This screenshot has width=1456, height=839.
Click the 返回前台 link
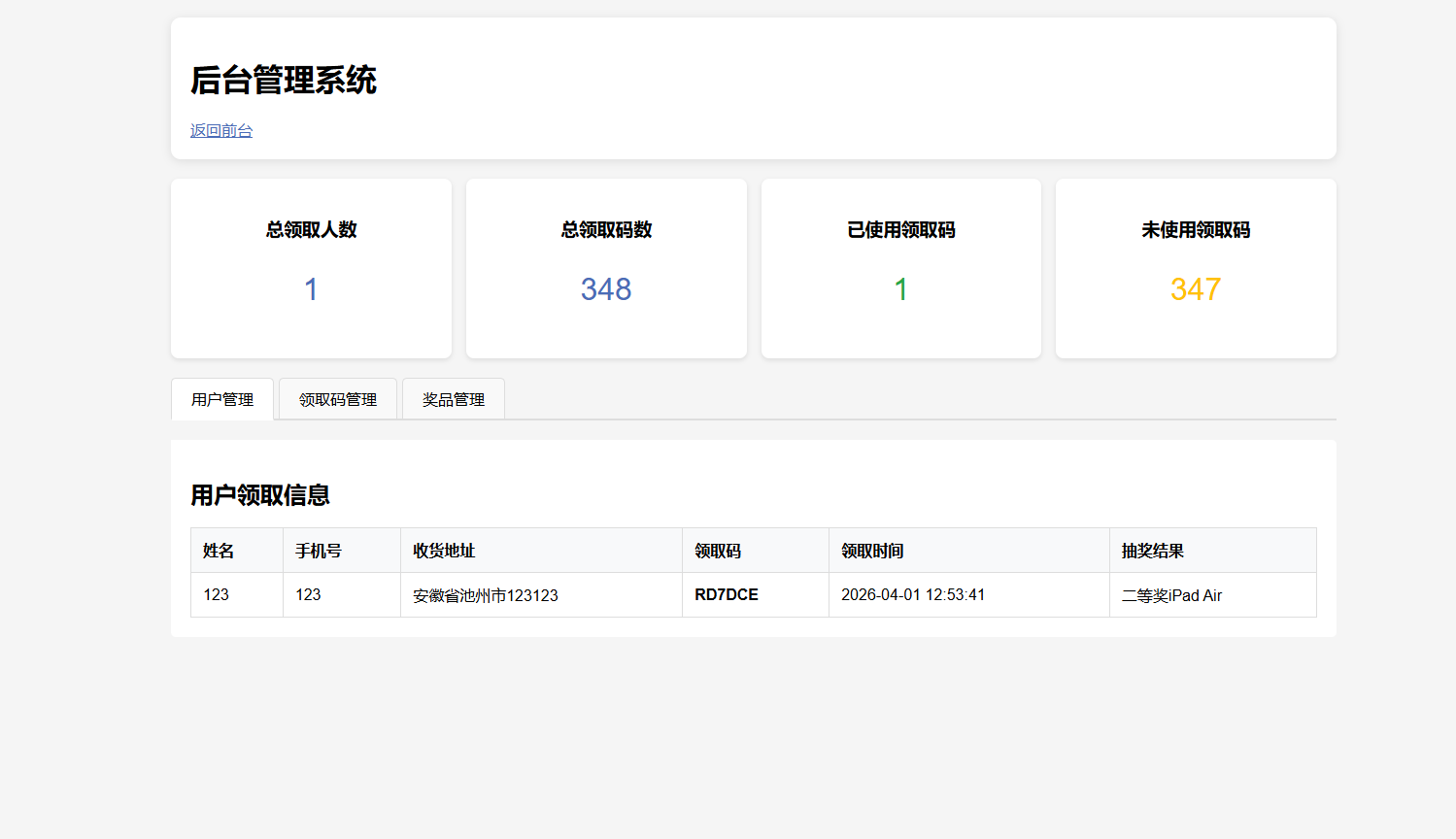[220, 131]
